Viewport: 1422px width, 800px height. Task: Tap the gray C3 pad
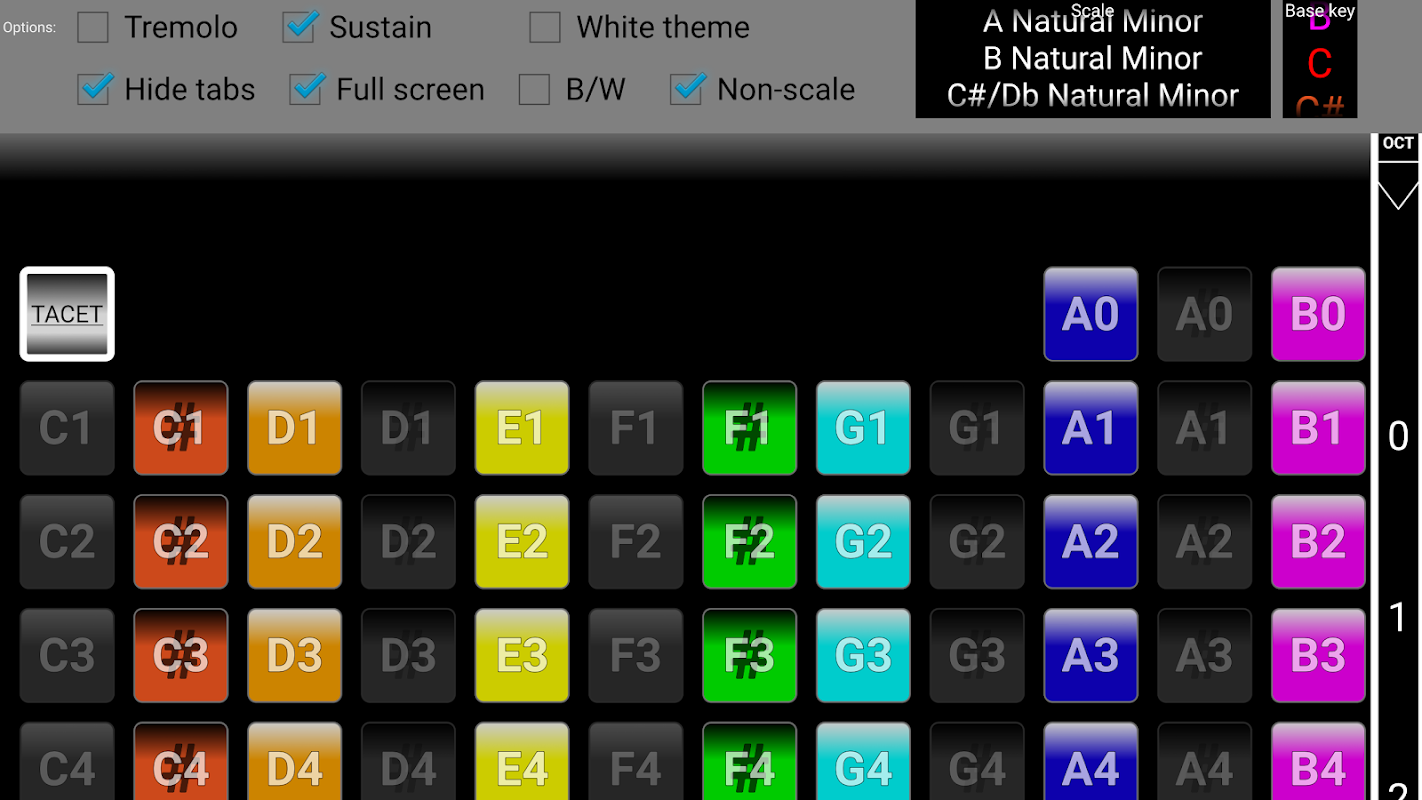67,656
